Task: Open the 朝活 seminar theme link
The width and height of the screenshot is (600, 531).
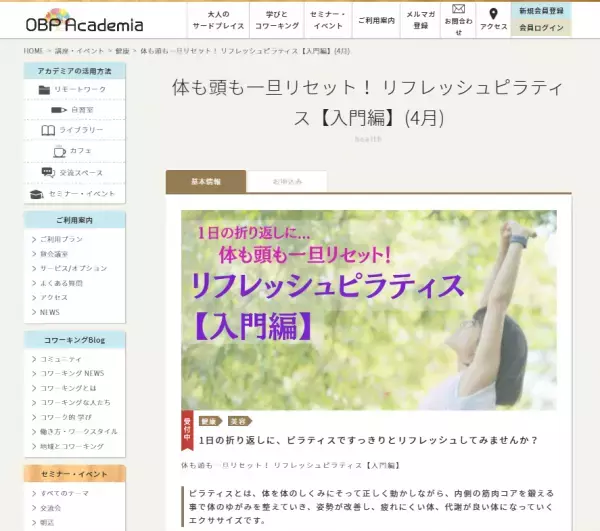Action: (47, 523)
